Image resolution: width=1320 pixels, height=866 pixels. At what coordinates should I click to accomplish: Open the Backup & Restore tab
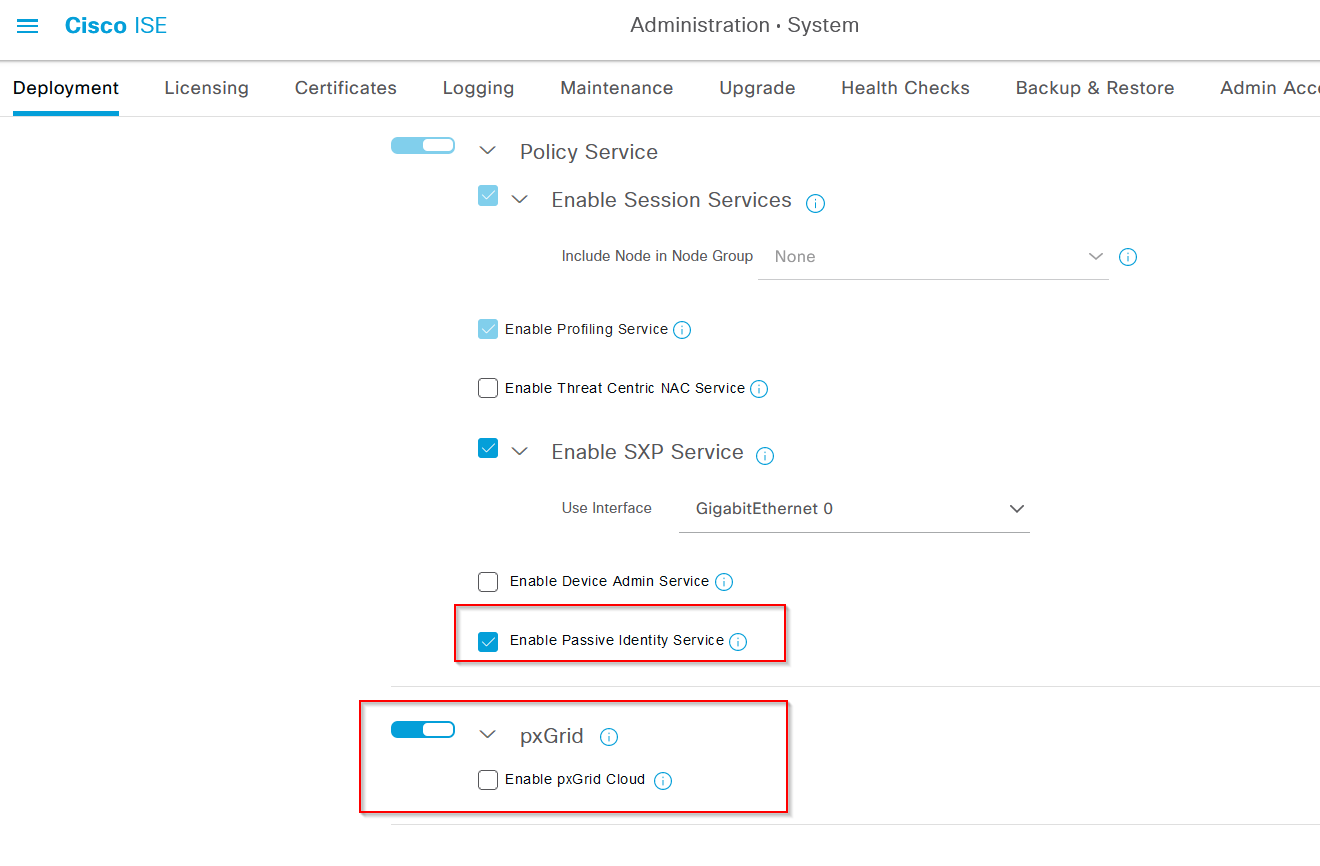click(x=1095, y=88)
